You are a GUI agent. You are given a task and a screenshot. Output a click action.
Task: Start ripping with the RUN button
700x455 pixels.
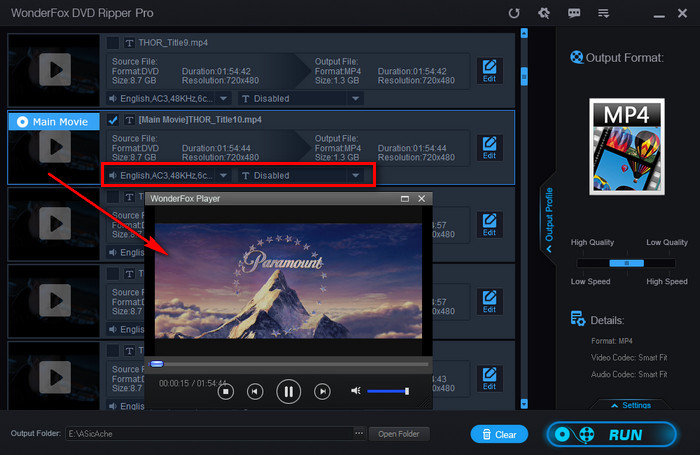point(611,434)
